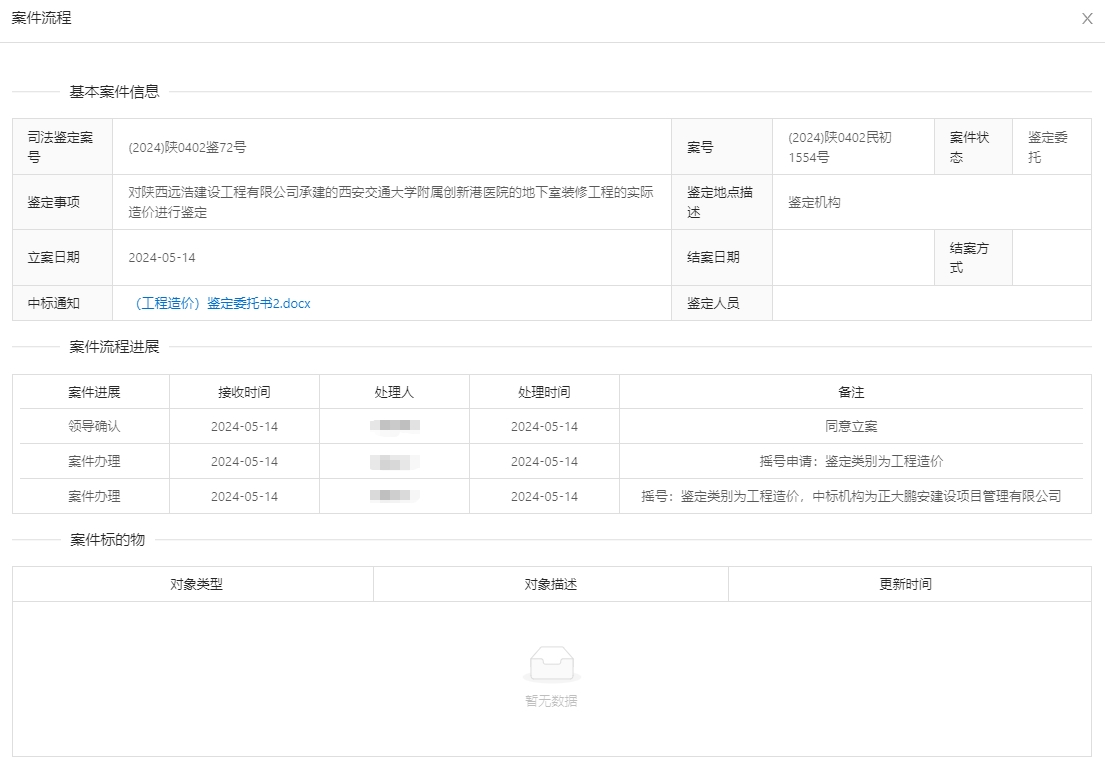Click the 对象类型 column header
The height and width of the screenshot is (768, 1105).
point(196,584)
